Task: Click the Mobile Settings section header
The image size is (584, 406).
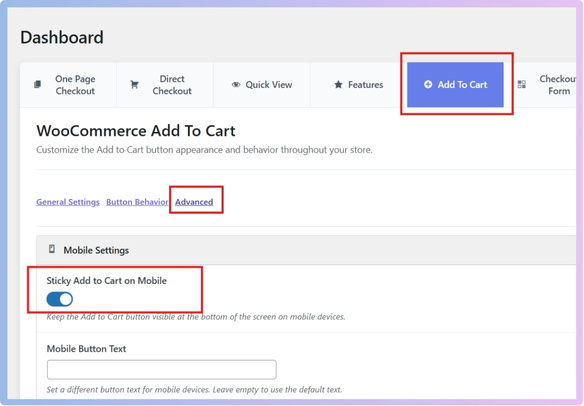Action: pyautogui.click(x=306, y=250)
